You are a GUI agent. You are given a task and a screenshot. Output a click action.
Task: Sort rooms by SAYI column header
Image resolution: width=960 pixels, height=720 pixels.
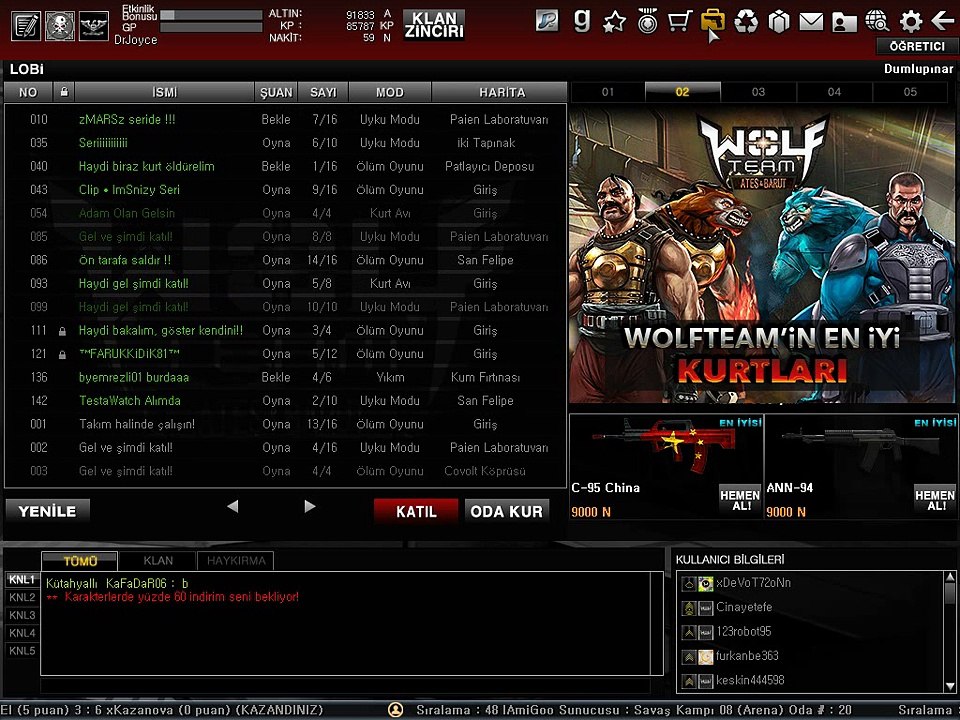pyautogui.click(x=323, y=92)
